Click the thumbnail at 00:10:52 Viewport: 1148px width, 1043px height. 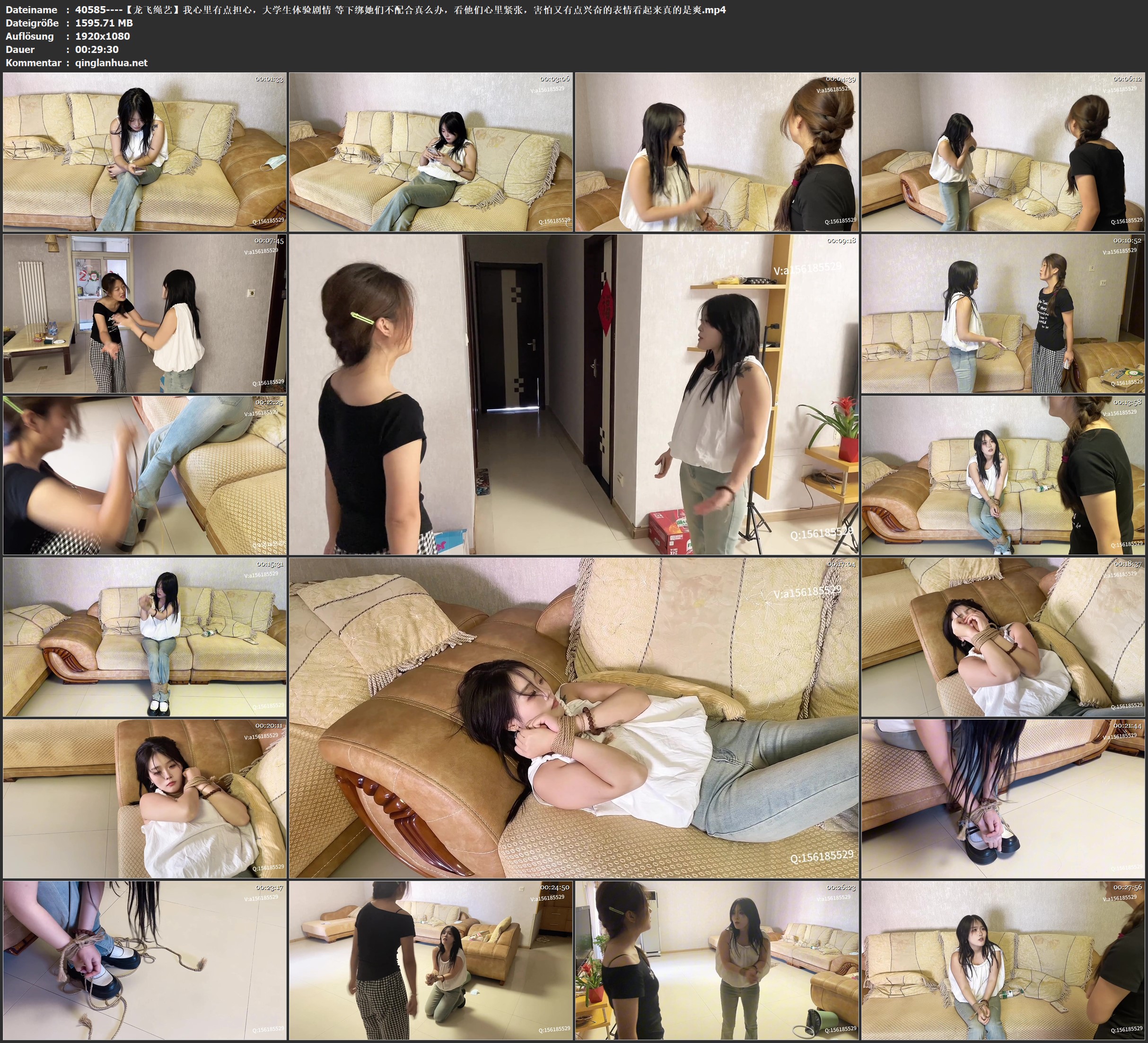coord(1003,313)
